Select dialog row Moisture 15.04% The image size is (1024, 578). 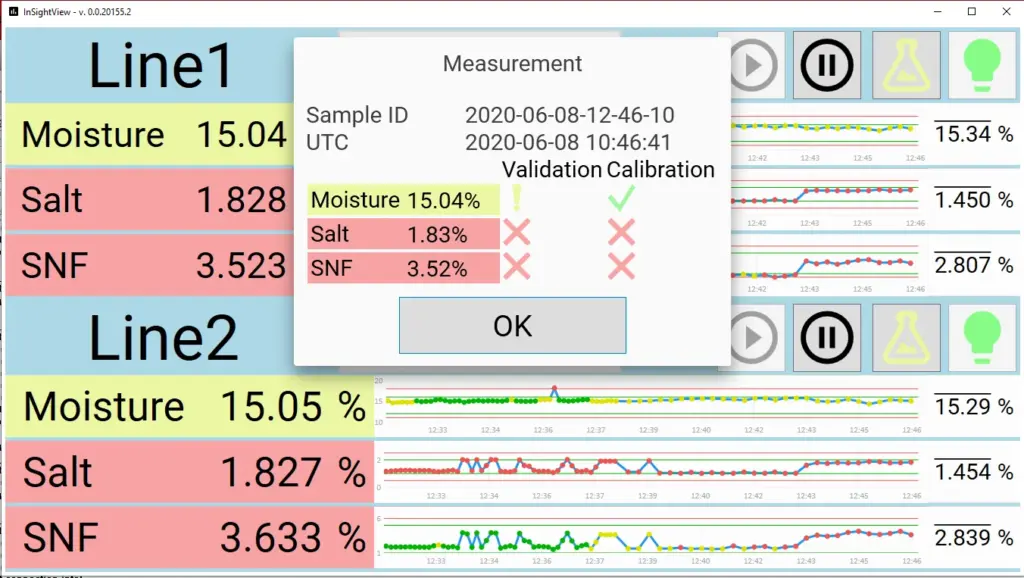point(404,200)
